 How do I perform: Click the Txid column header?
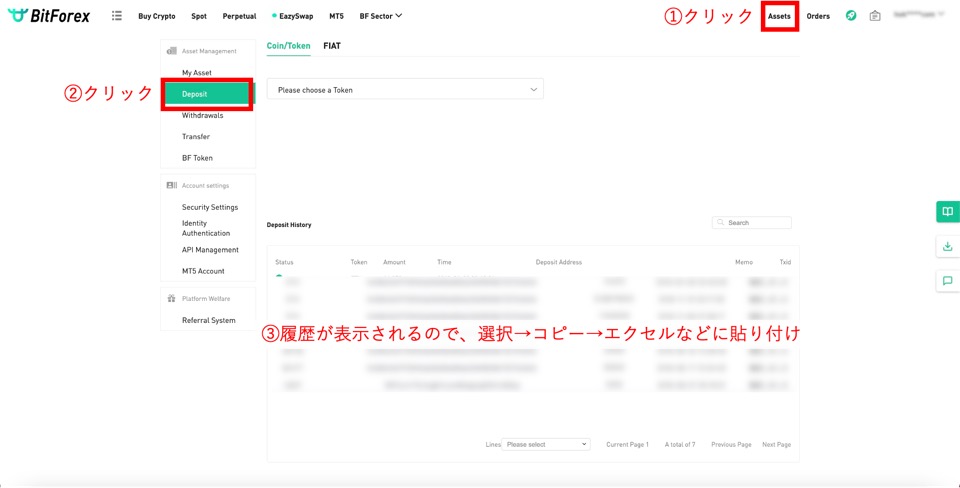(x=786, y=262)
